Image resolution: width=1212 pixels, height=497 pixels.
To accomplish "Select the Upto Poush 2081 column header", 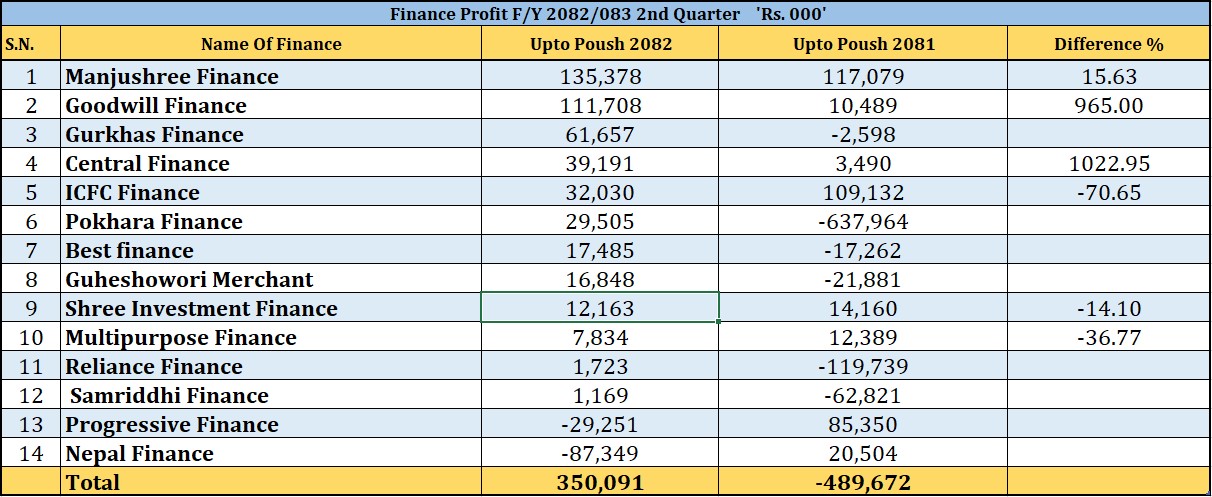I will click(862, 44).
